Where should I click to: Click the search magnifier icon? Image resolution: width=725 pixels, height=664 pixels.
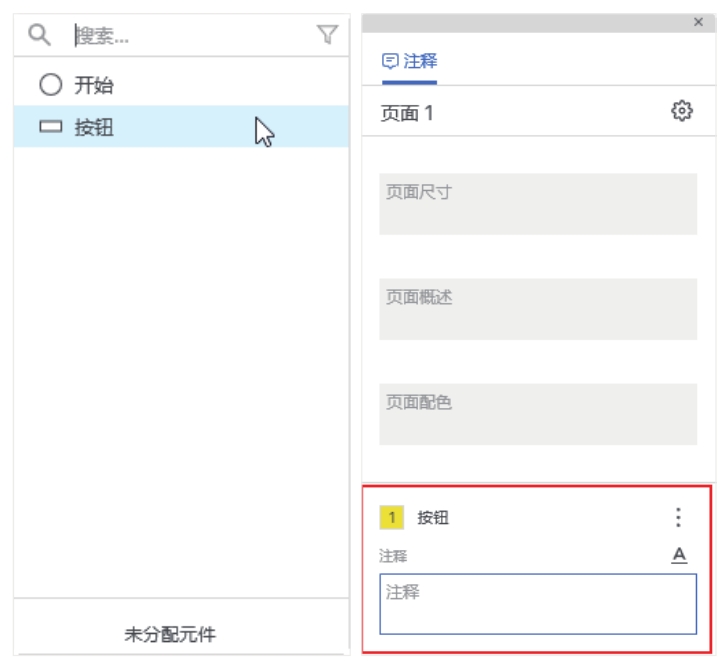38,35
